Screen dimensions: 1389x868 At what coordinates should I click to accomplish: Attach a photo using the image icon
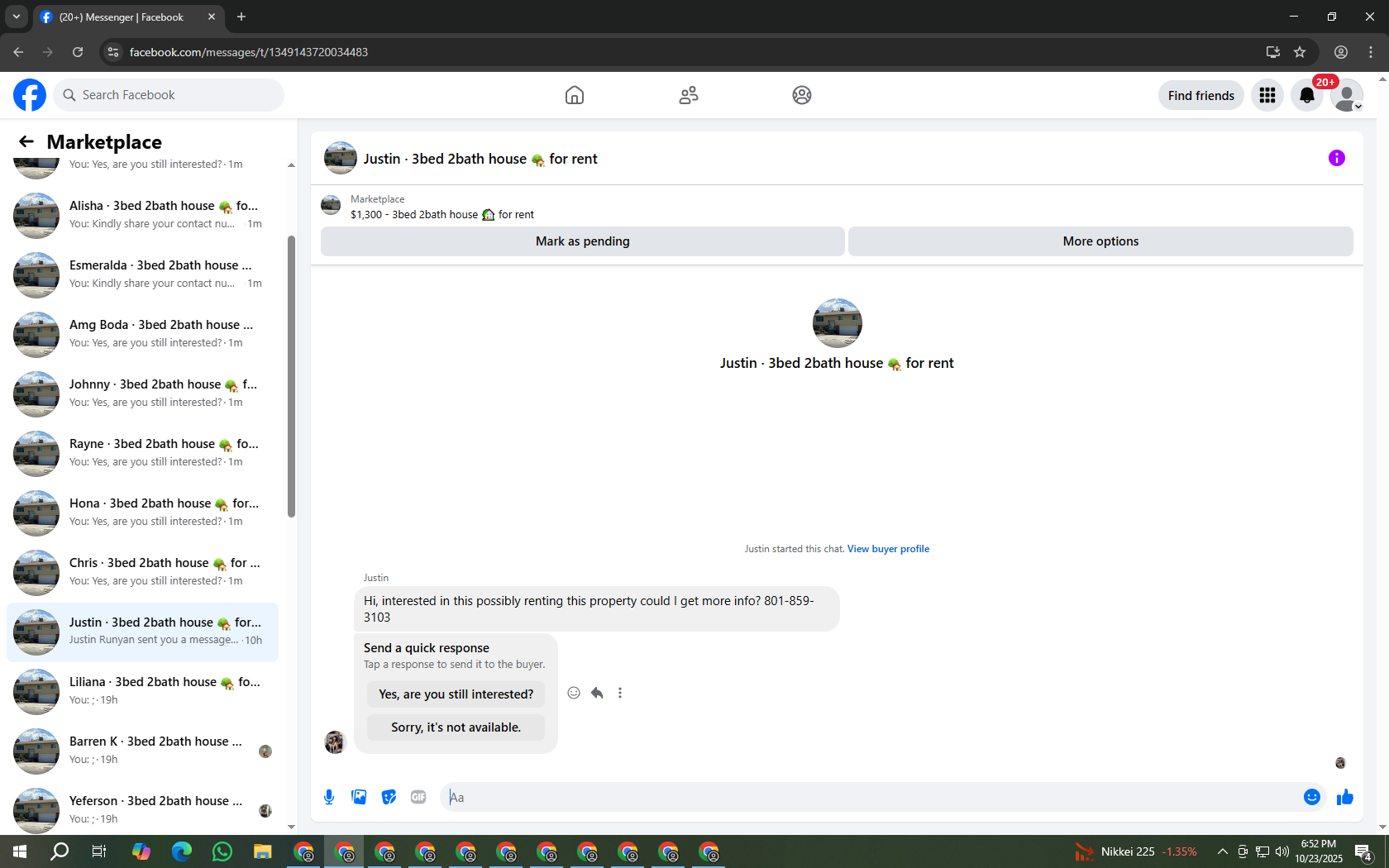pos(359,797)
